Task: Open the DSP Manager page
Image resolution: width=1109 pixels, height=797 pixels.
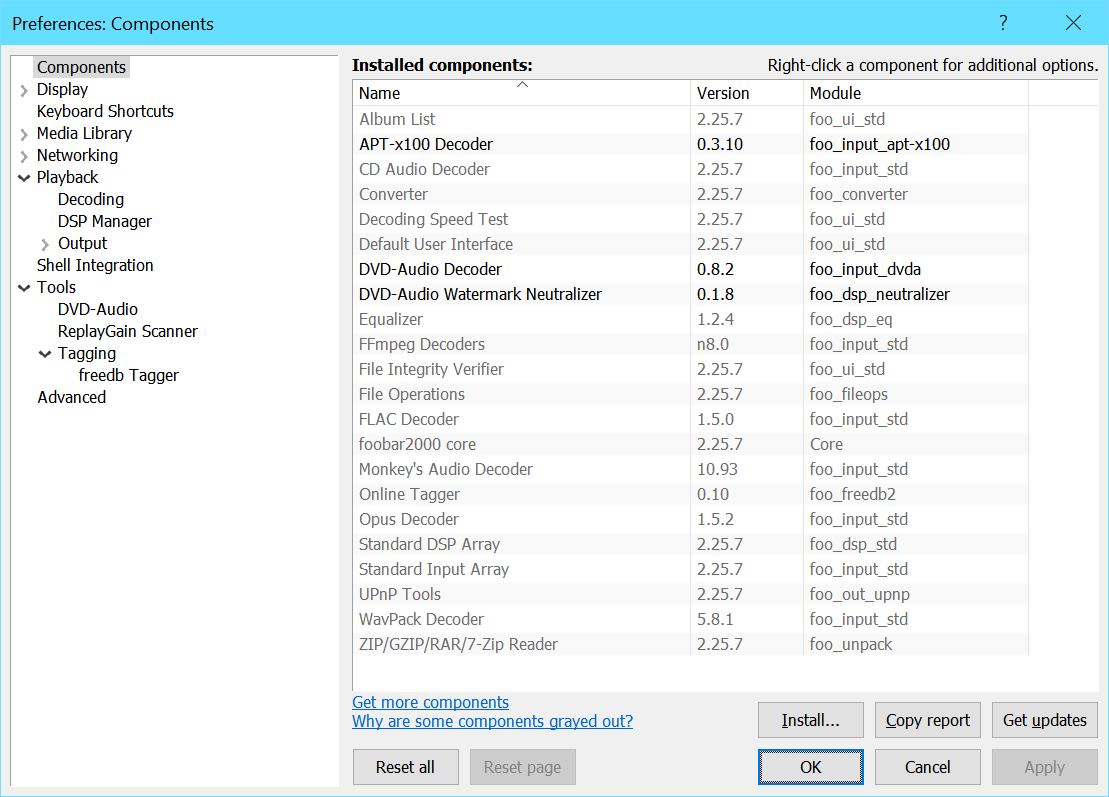Action: coord(105,221)
